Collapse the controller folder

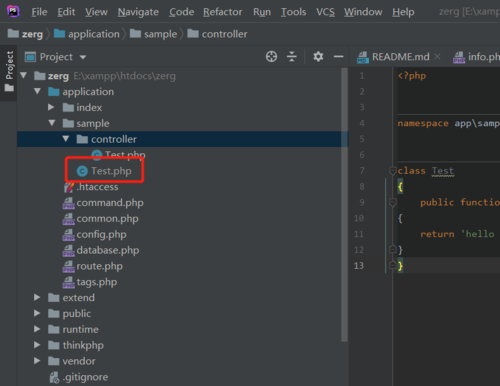point(66,139)
